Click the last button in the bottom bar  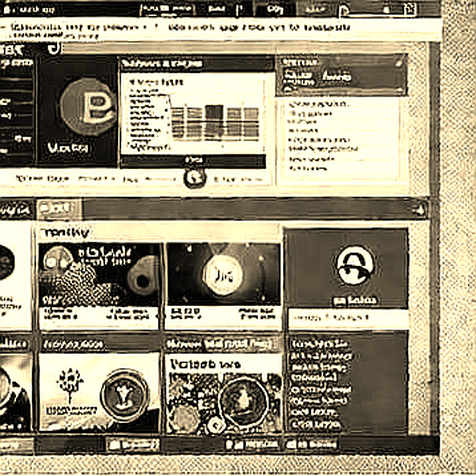tap(312, 444)
